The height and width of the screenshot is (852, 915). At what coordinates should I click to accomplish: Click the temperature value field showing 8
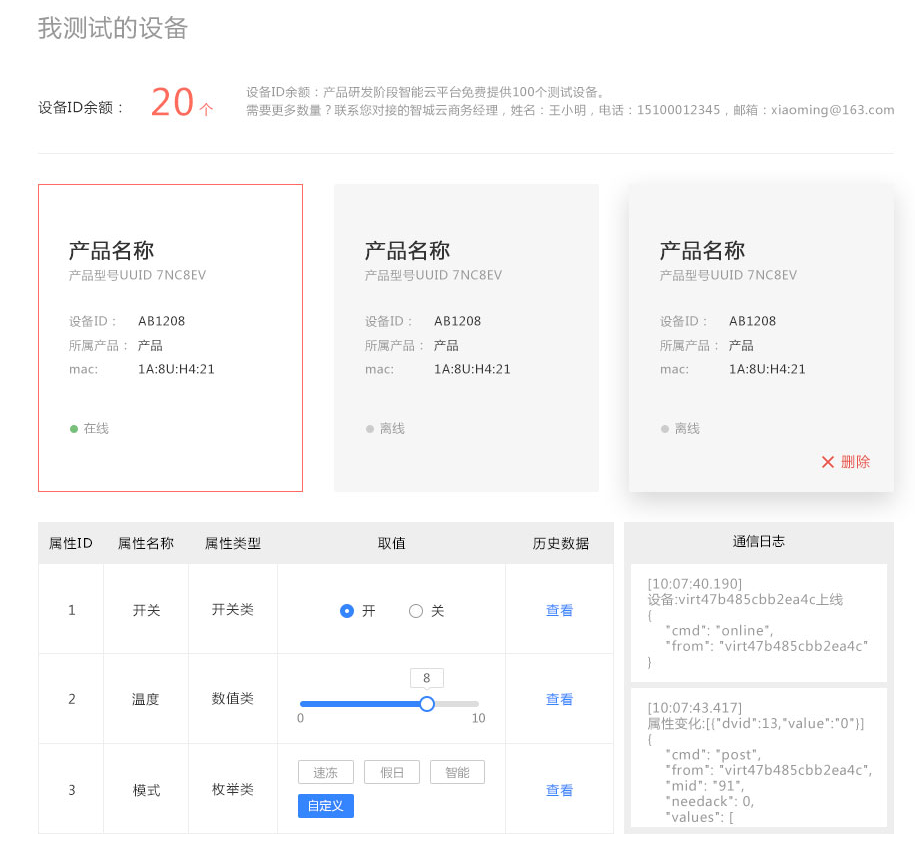click(x=427, y=677)
